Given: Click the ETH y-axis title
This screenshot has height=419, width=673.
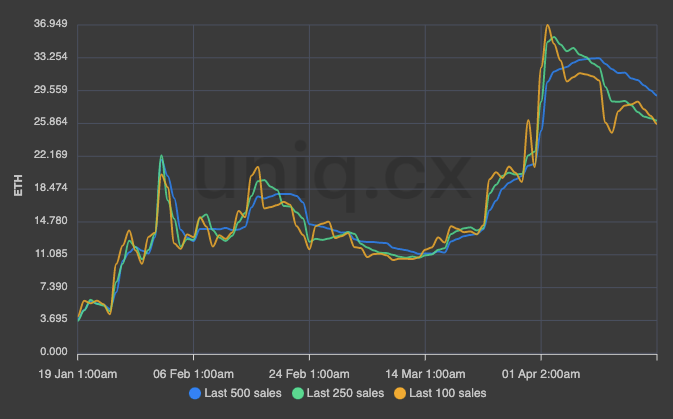Looking at the screenshot, I should click(17, 187).
